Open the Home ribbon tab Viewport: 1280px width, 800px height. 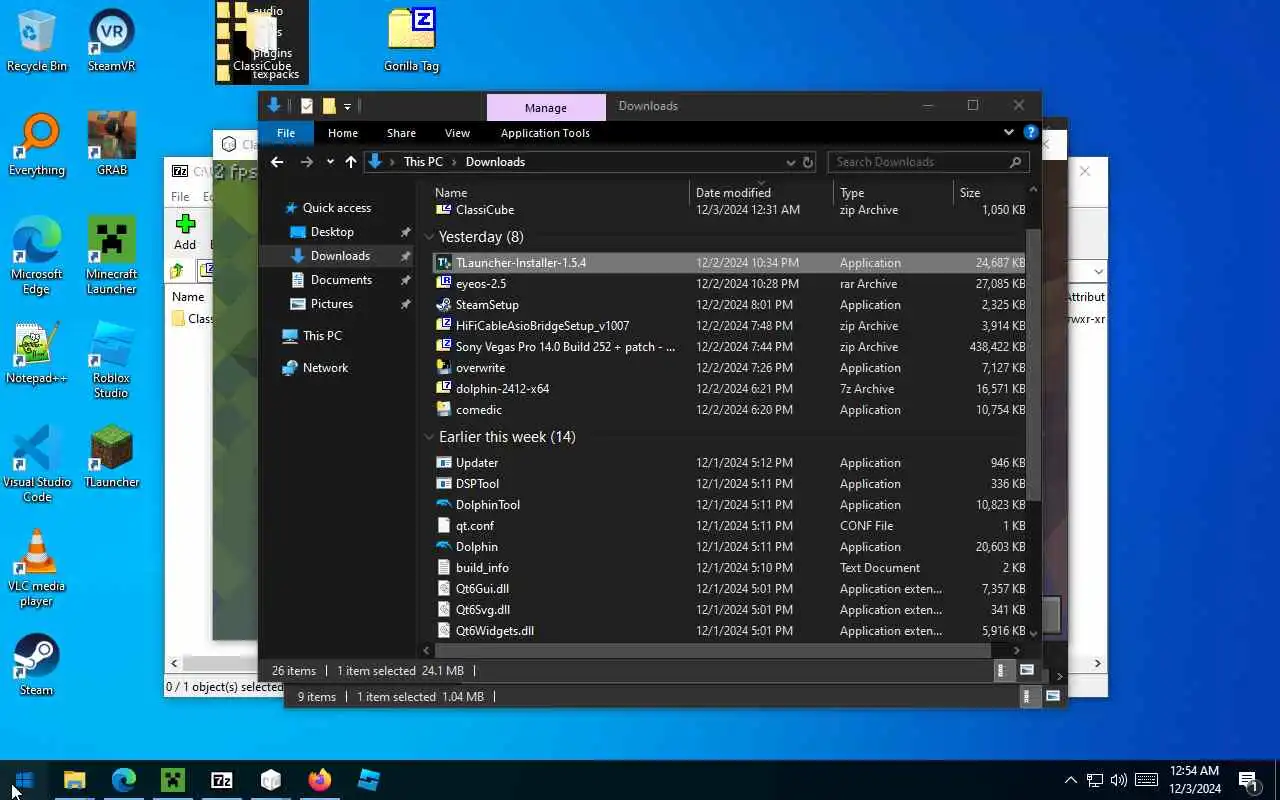(343, 133)
